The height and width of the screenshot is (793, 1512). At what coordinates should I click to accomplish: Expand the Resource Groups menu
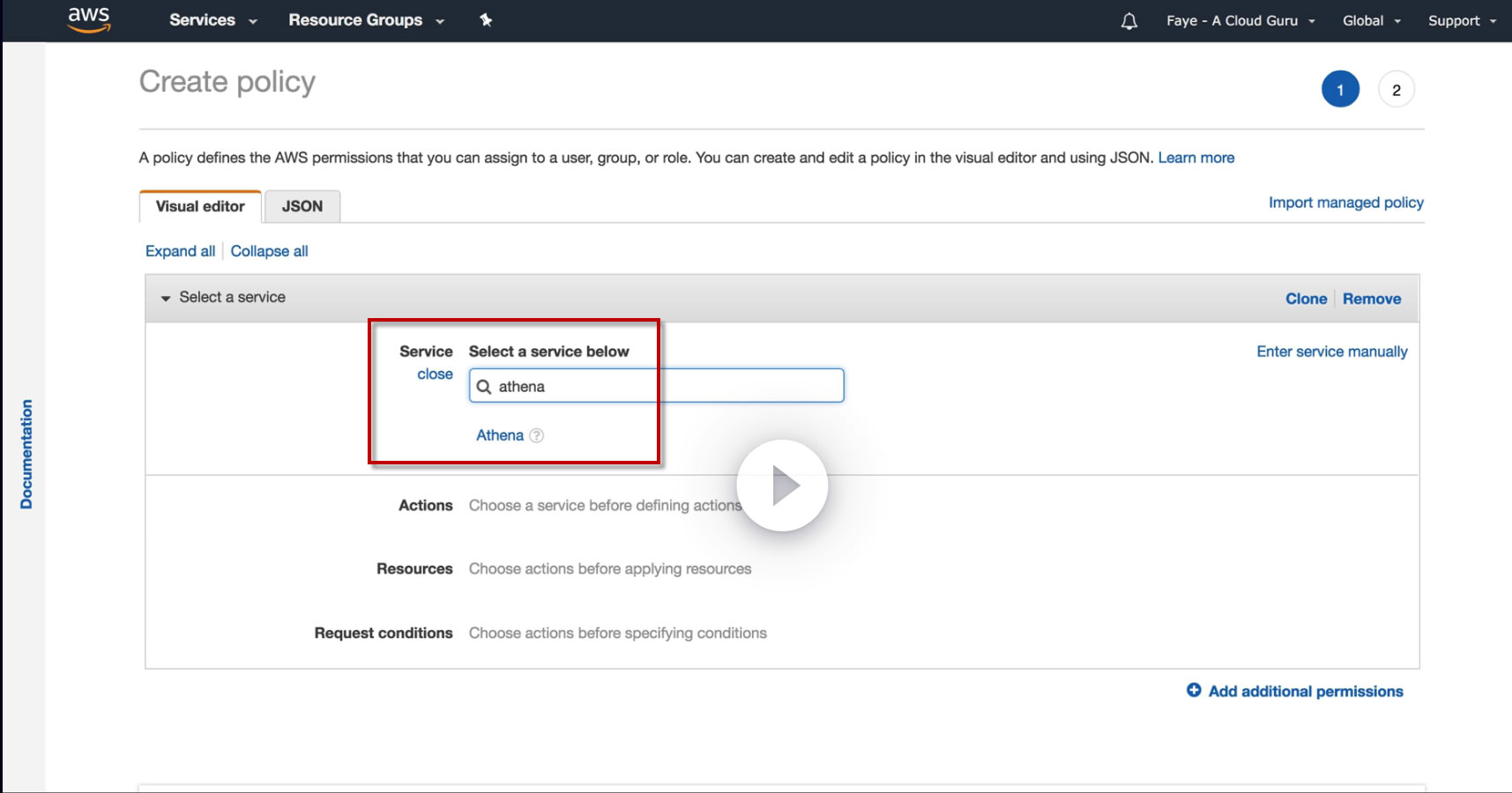pos(366,20)
